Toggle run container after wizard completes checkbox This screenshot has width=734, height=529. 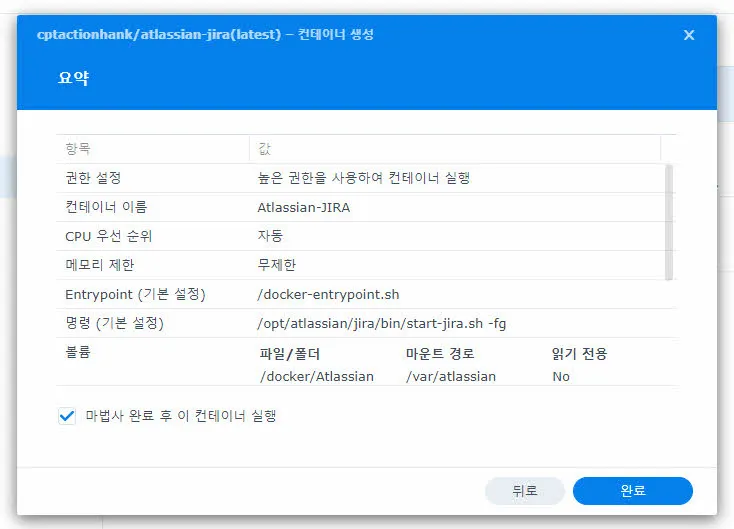(x=67, y=416)
